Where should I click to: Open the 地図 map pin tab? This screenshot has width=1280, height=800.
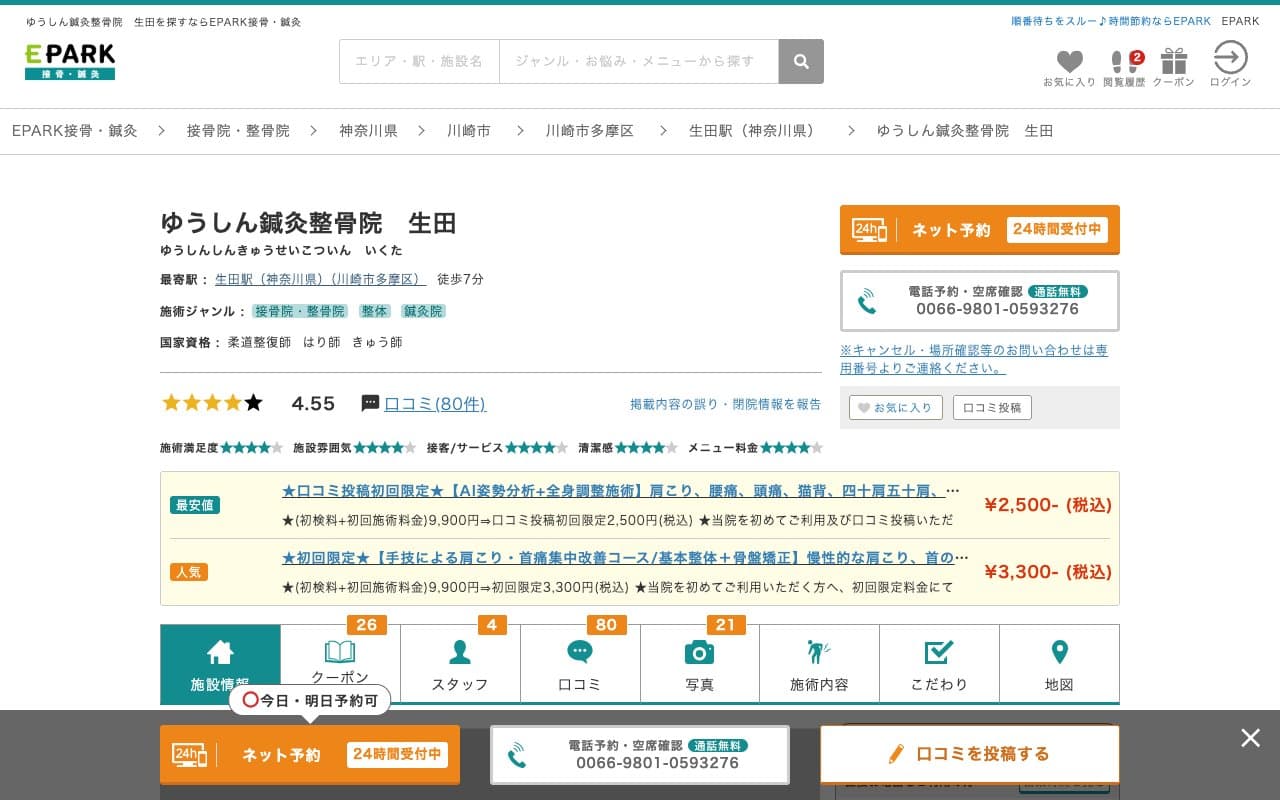1059,664
